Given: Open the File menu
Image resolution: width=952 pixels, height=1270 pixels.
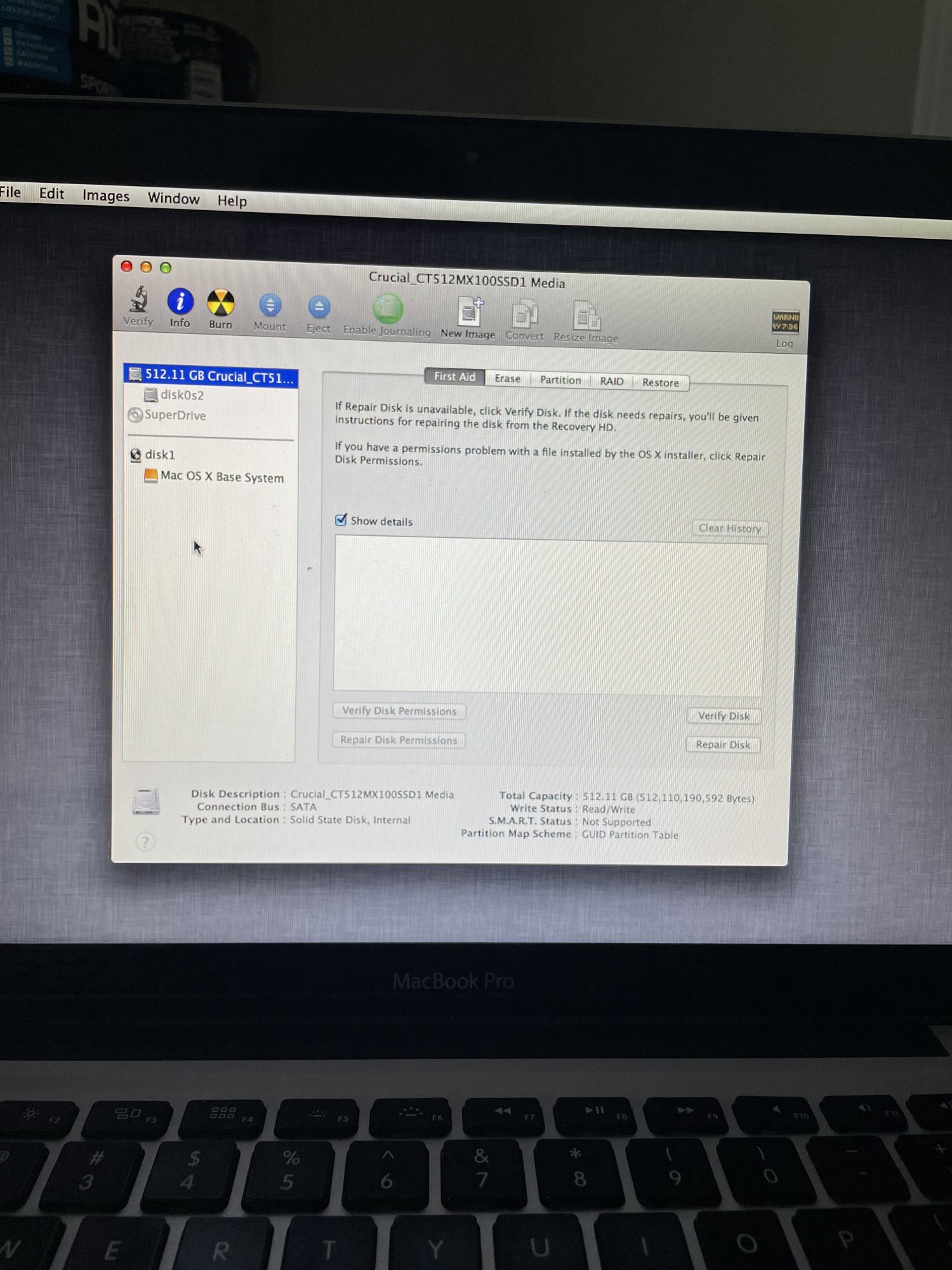Looking at the screenshot, I should click(10, 192).
